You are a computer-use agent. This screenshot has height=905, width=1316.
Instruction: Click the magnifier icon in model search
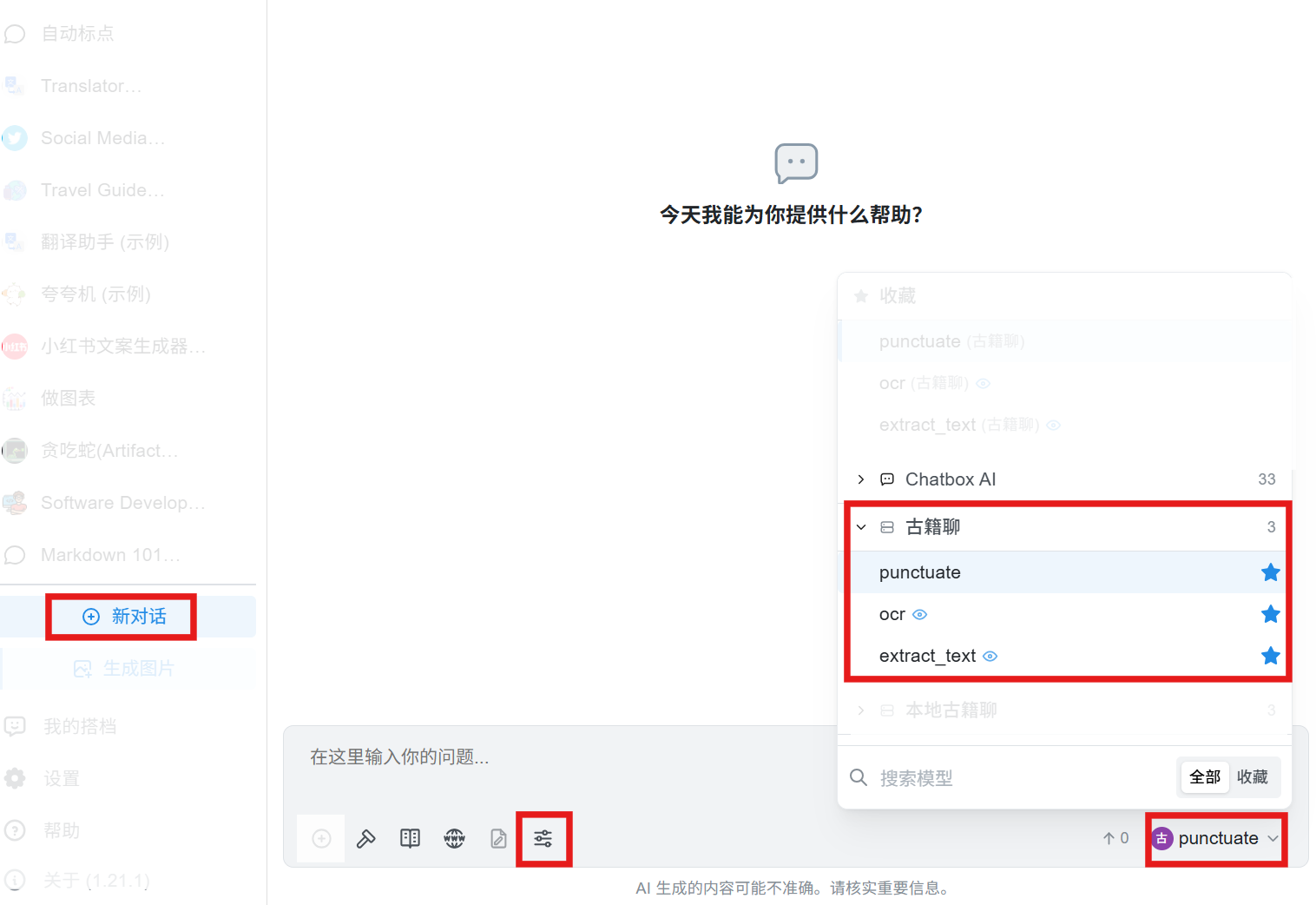tap(859, 777)
